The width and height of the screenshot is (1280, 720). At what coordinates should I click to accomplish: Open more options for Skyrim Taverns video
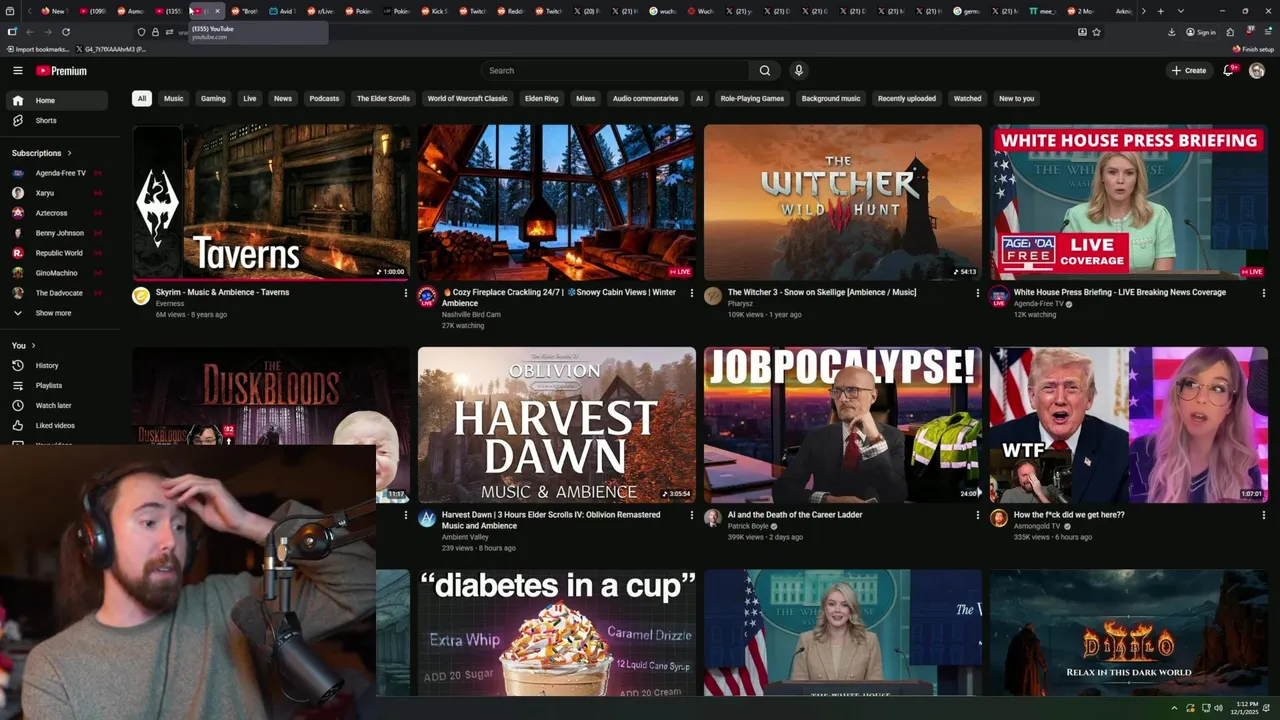(x=405, y=293)
